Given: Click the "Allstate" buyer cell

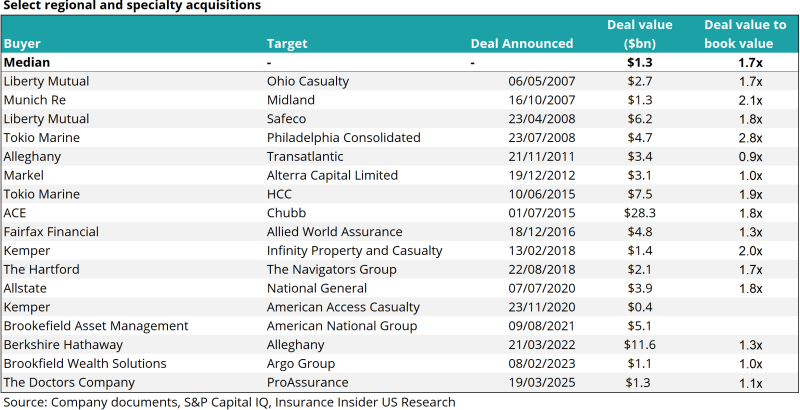Looking at the screenshot, I should pos(25,288).
